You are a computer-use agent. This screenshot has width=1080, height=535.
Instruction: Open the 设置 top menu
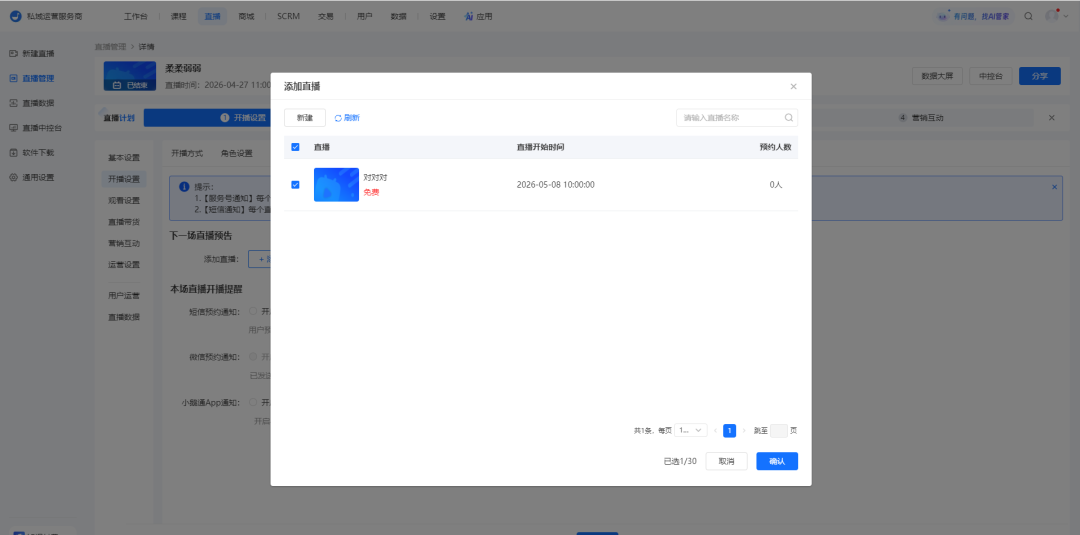click(437, 17)
